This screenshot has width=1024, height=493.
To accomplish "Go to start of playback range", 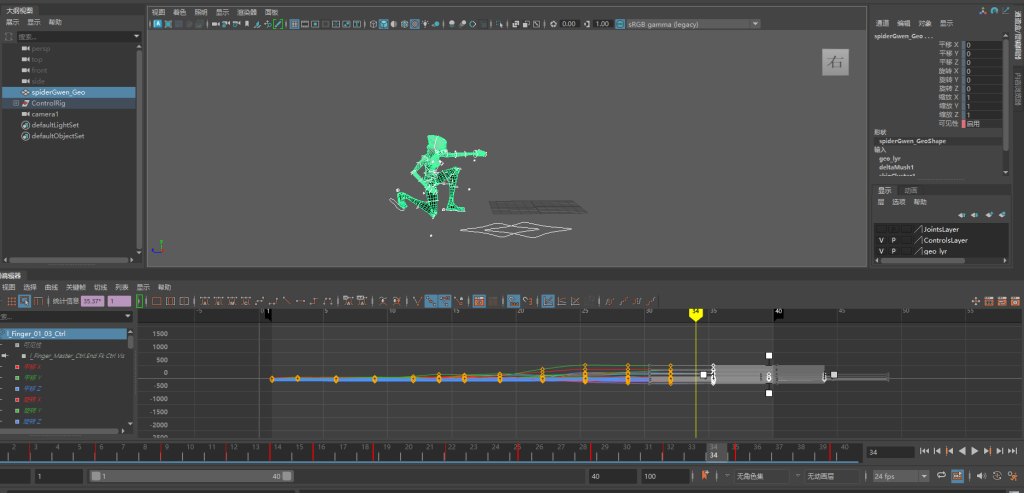I will [x=925, y=451].
